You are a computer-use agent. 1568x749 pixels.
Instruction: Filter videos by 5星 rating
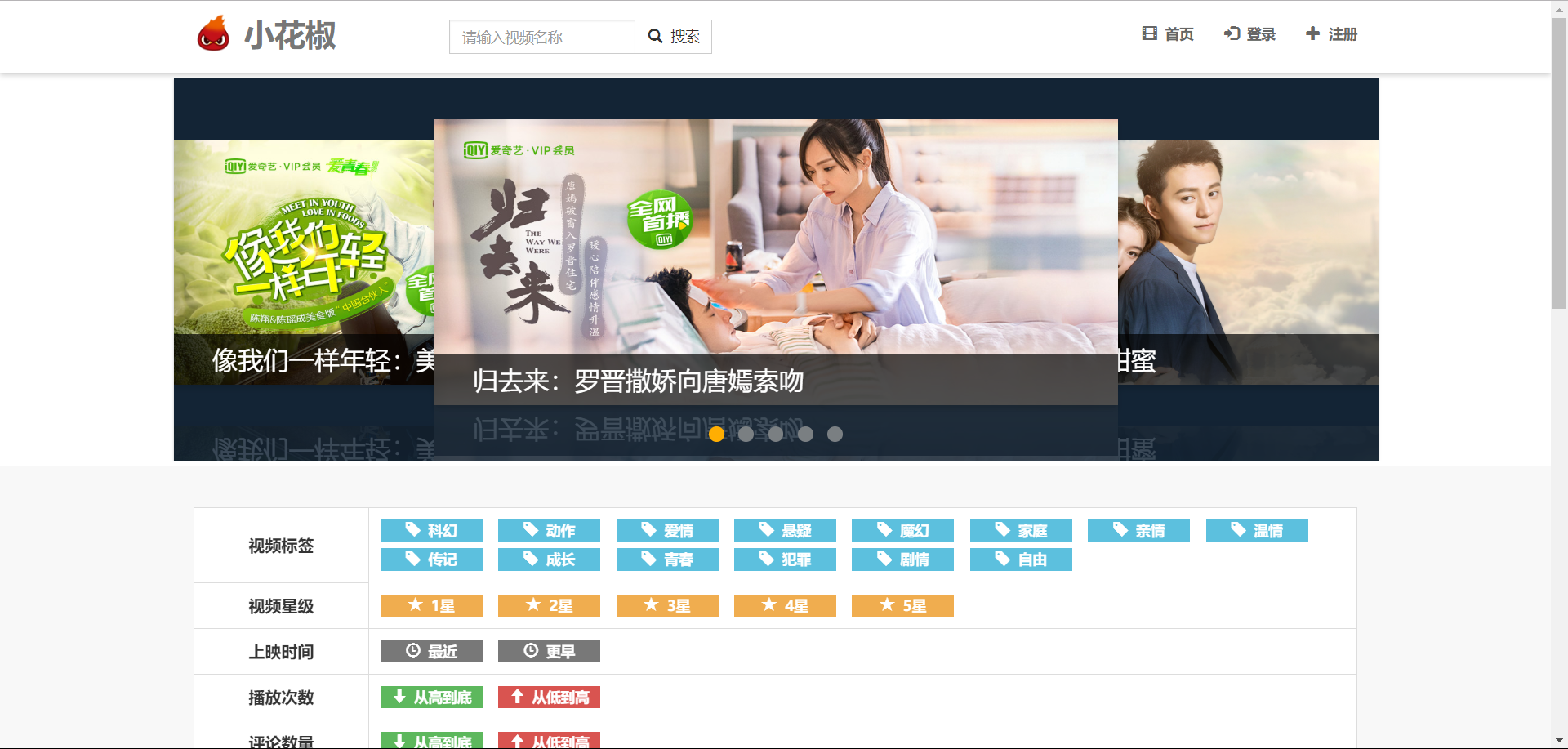click(x=902, y=605)
